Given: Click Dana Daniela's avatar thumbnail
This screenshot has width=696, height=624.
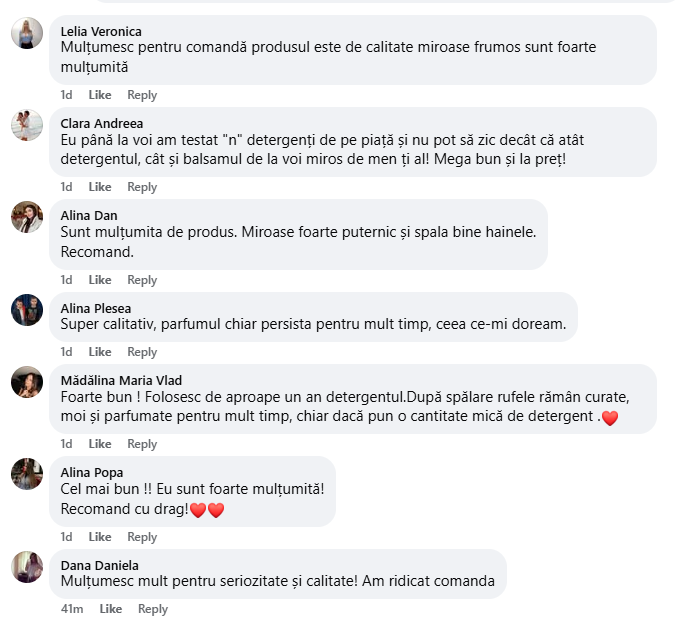Looking at the screenshot, I should 27,566.
